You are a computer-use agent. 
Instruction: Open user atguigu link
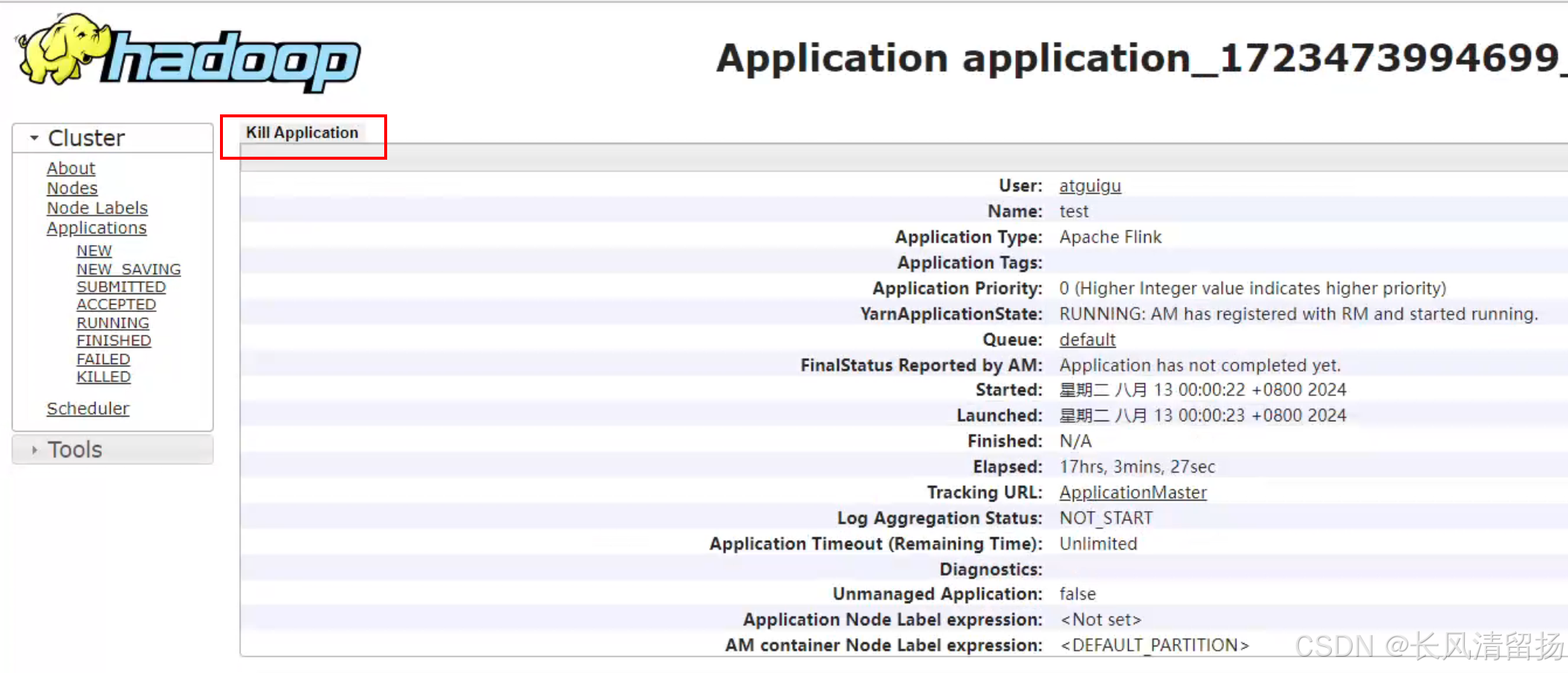click(x=1090, y=186)
